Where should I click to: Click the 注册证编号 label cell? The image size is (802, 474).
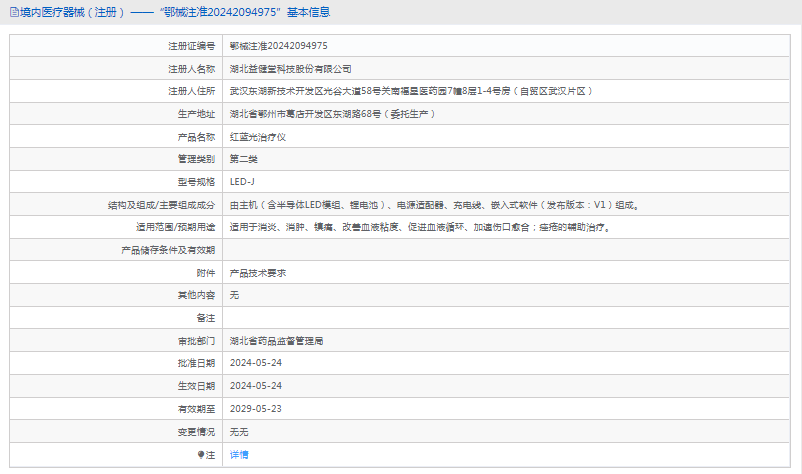tap(116, 46)
